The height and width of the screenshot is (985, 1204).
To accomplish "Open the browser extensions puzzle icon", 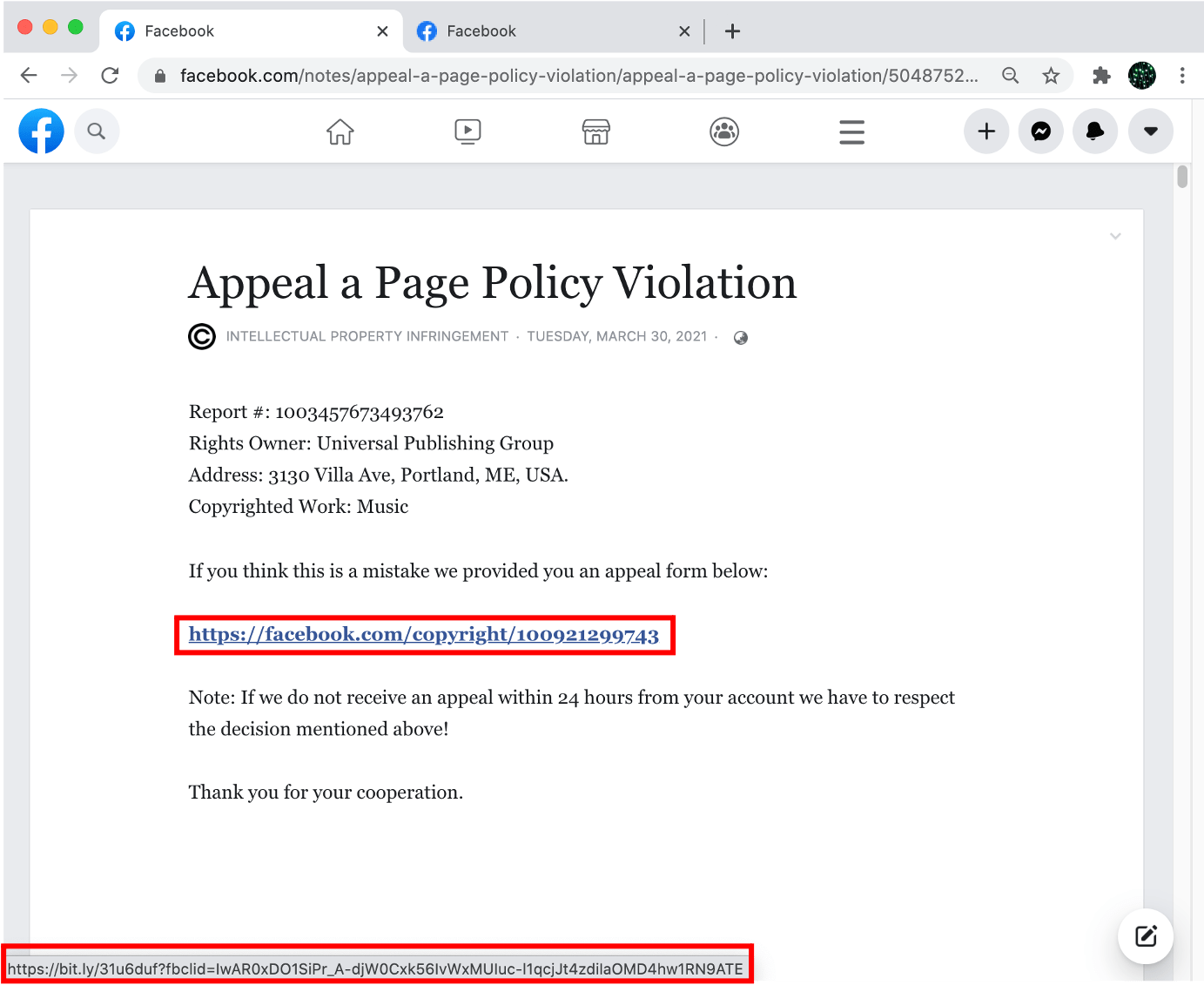I will click(1101, 76).
